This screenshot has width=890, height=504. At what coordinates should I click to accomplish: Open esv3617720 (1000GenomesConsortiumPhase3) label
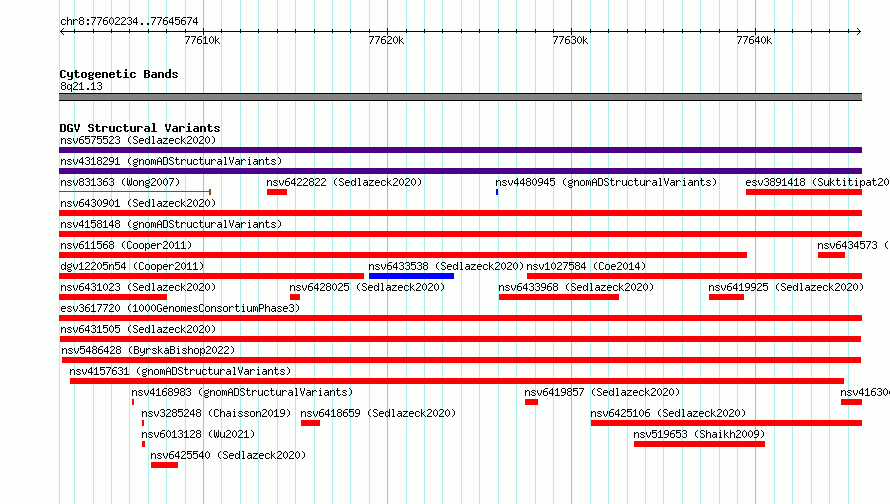[x=180, y=308]
